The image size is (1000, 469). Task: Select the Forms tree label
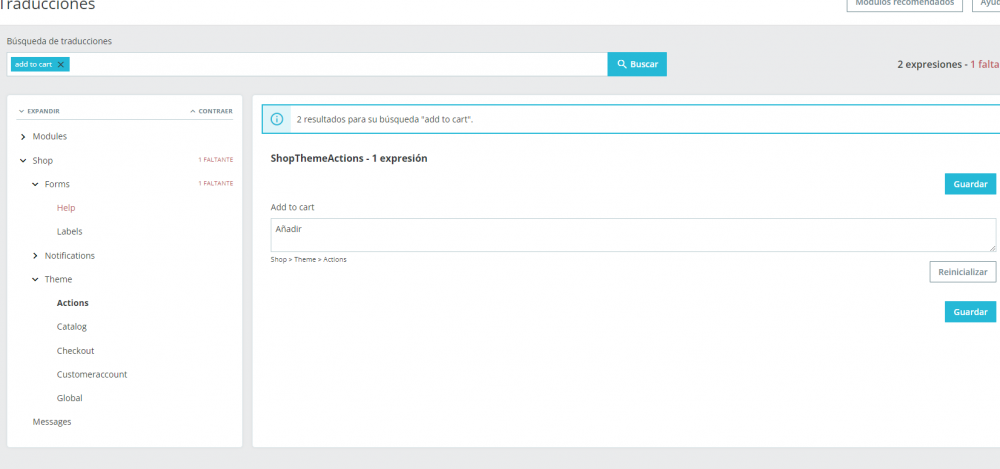coord(57,184)
